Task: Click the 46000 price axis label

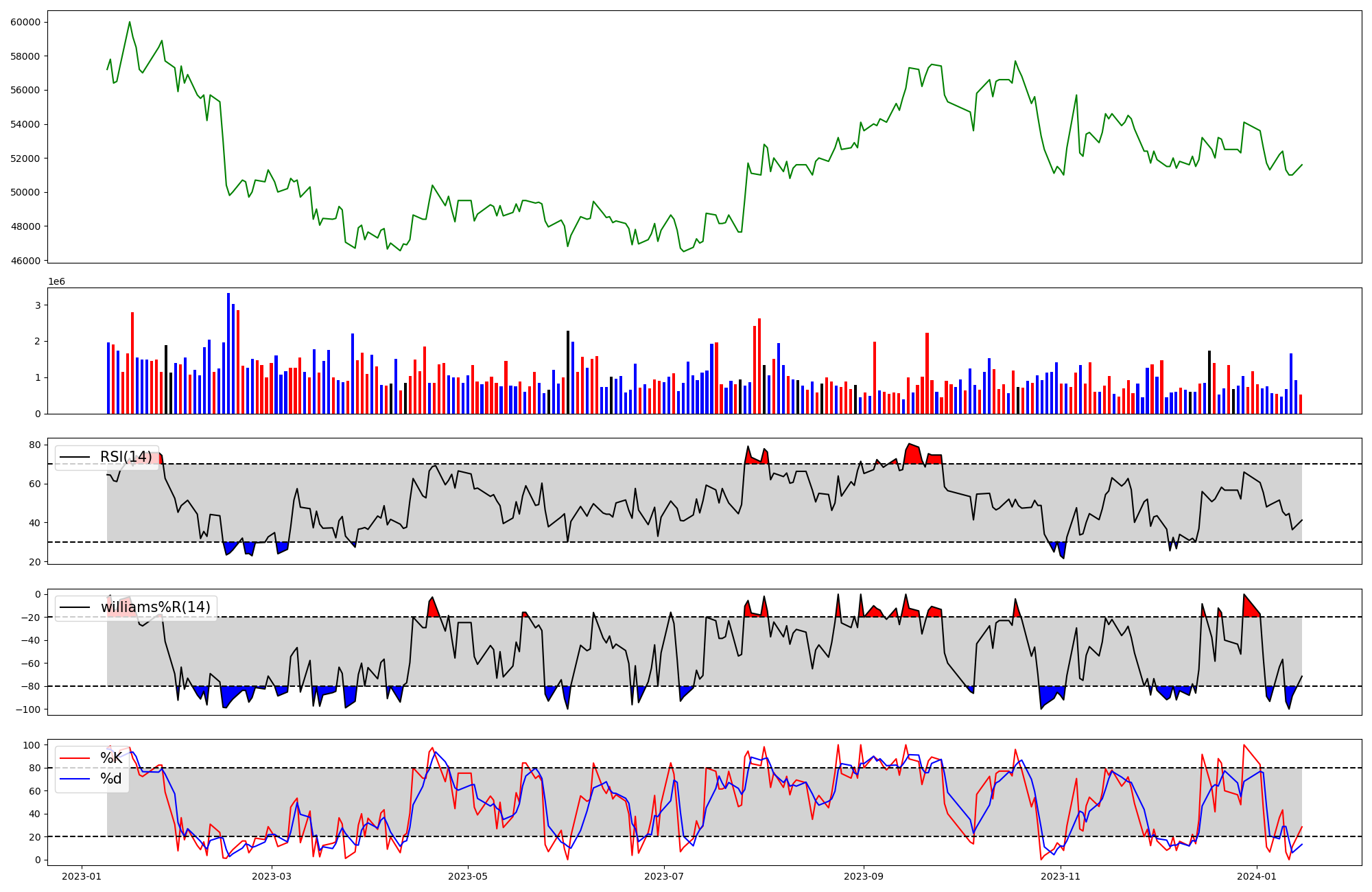Action: tap(25, 261)
